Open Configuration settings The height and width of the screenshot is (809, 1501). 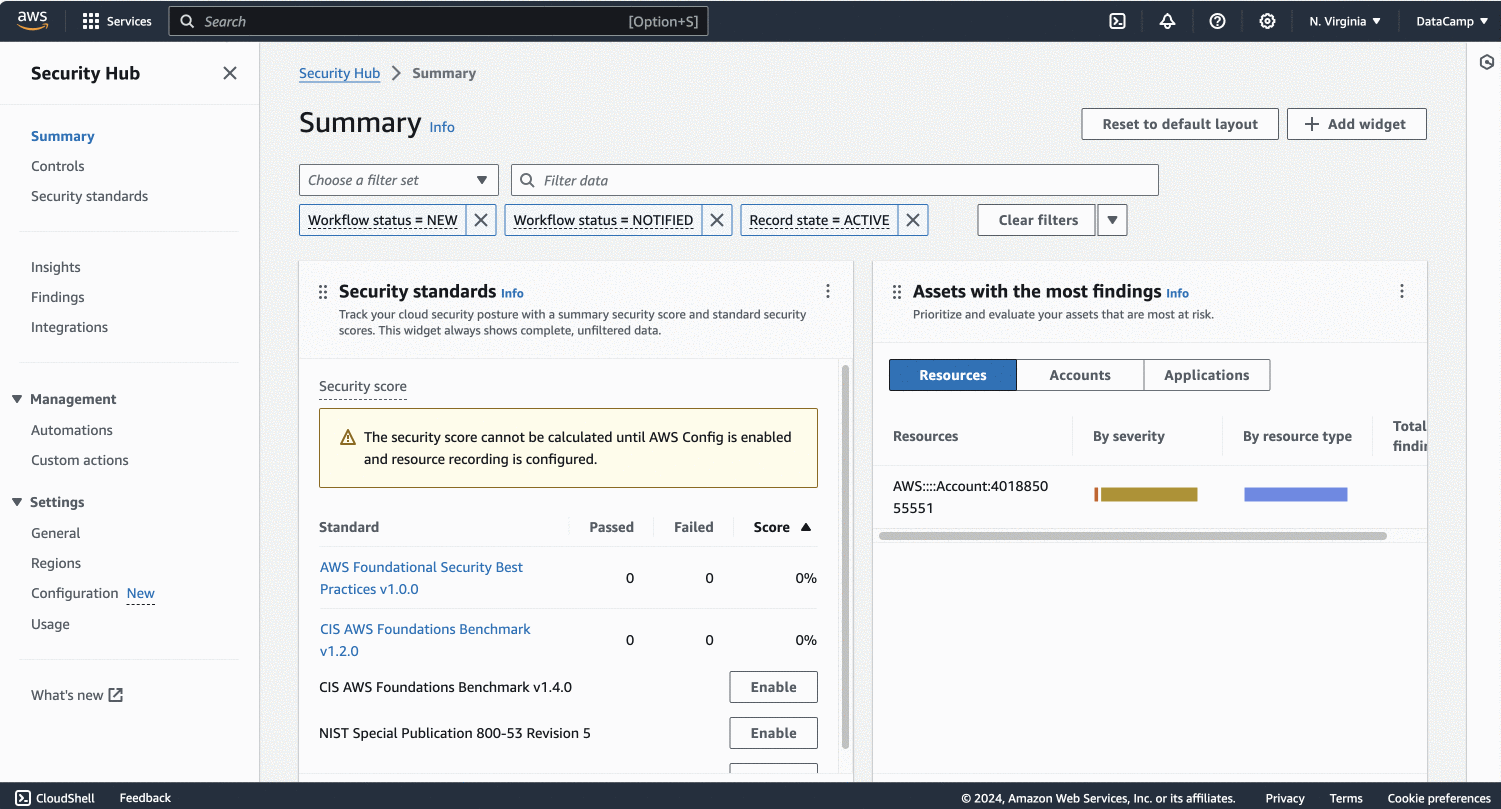pos(75,593)
